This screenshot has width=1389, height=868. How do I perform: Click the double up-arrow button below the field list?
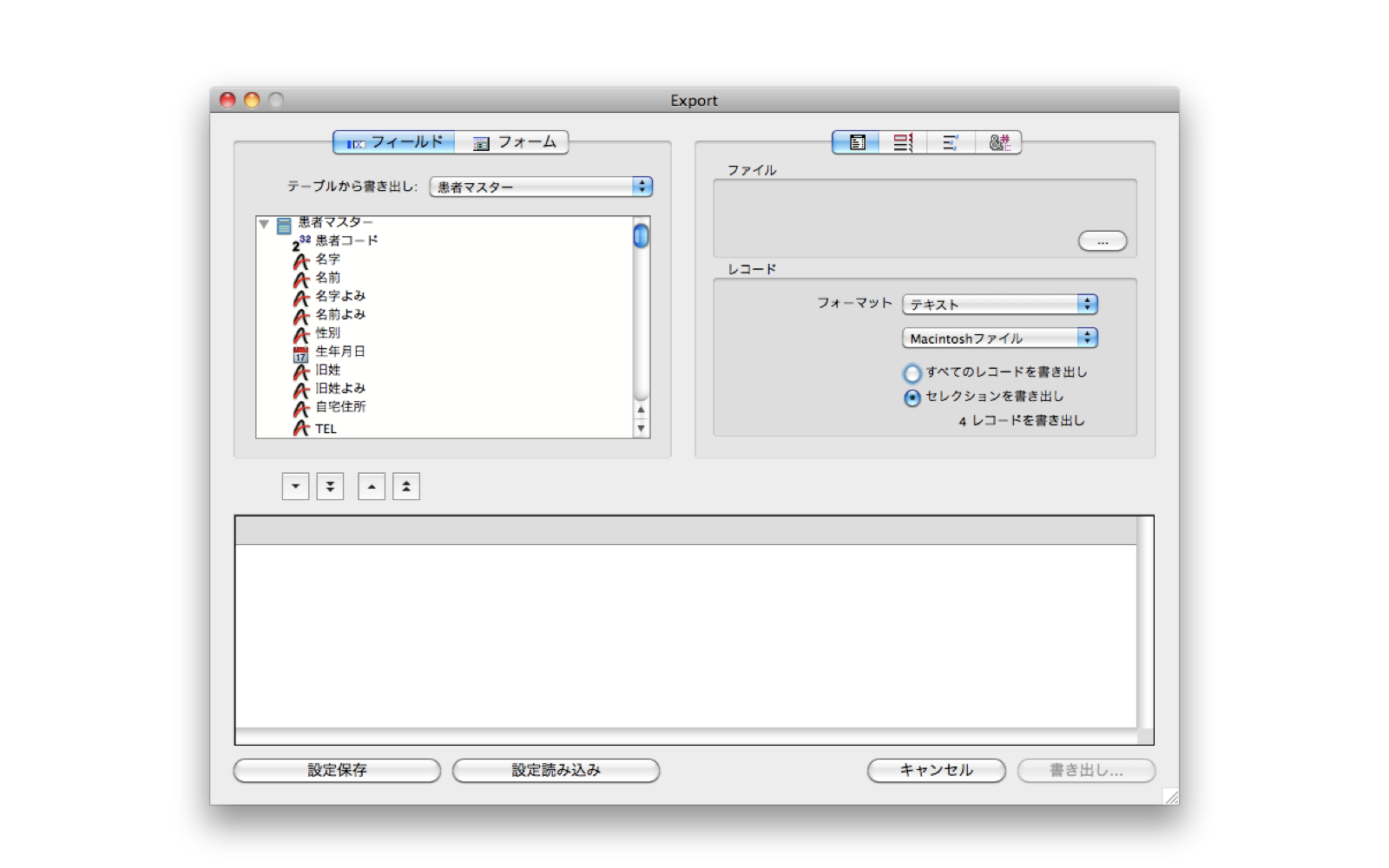click(406, 487)
